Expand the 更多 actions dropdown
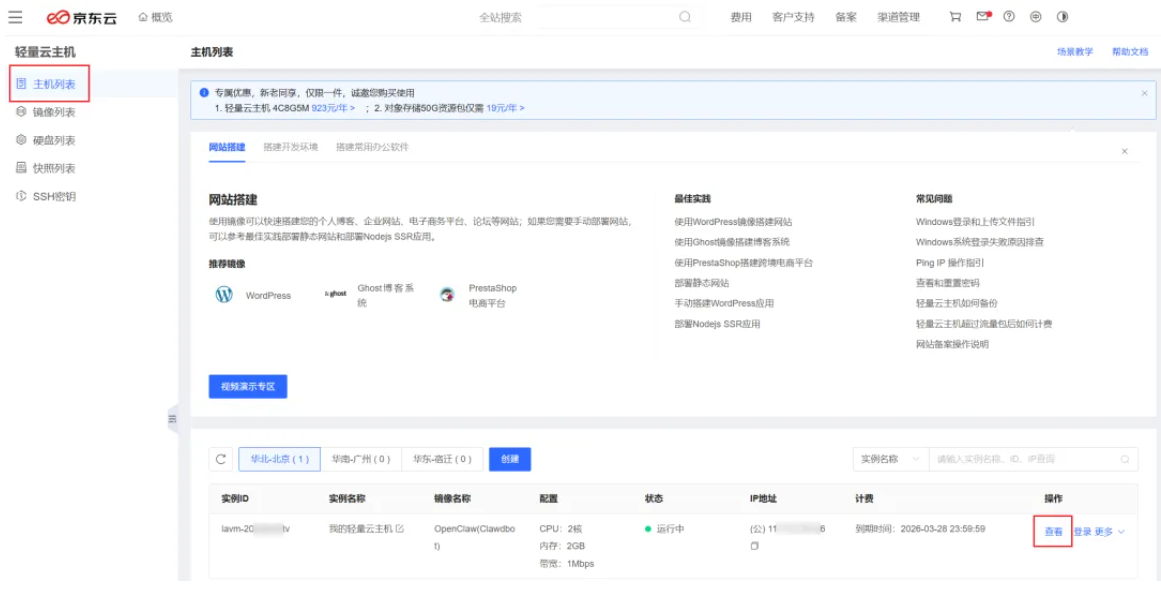 (1110, 532)
